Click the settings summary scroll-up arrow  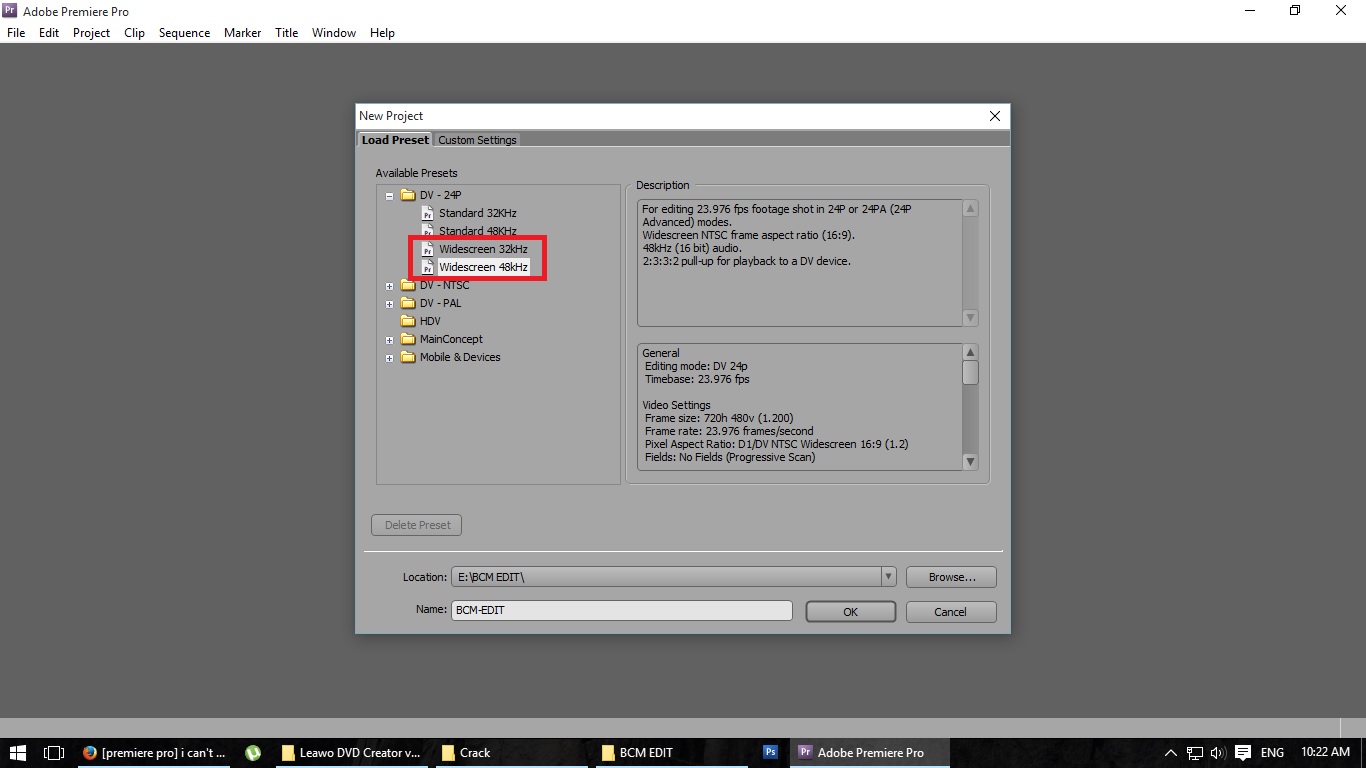(970, 353)
